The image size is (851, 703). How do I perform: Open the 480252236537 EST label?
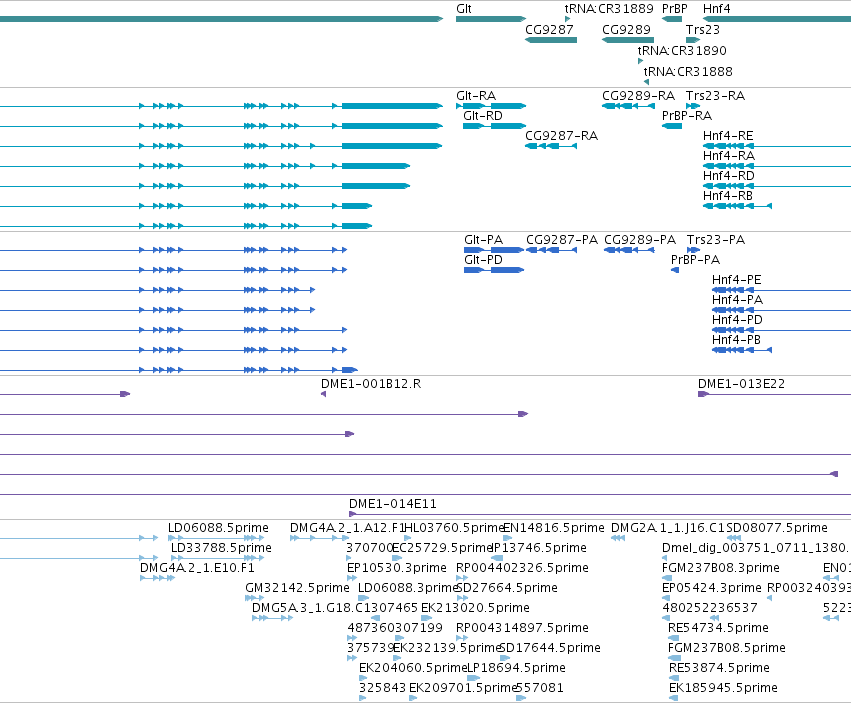[x=709, y=607]
